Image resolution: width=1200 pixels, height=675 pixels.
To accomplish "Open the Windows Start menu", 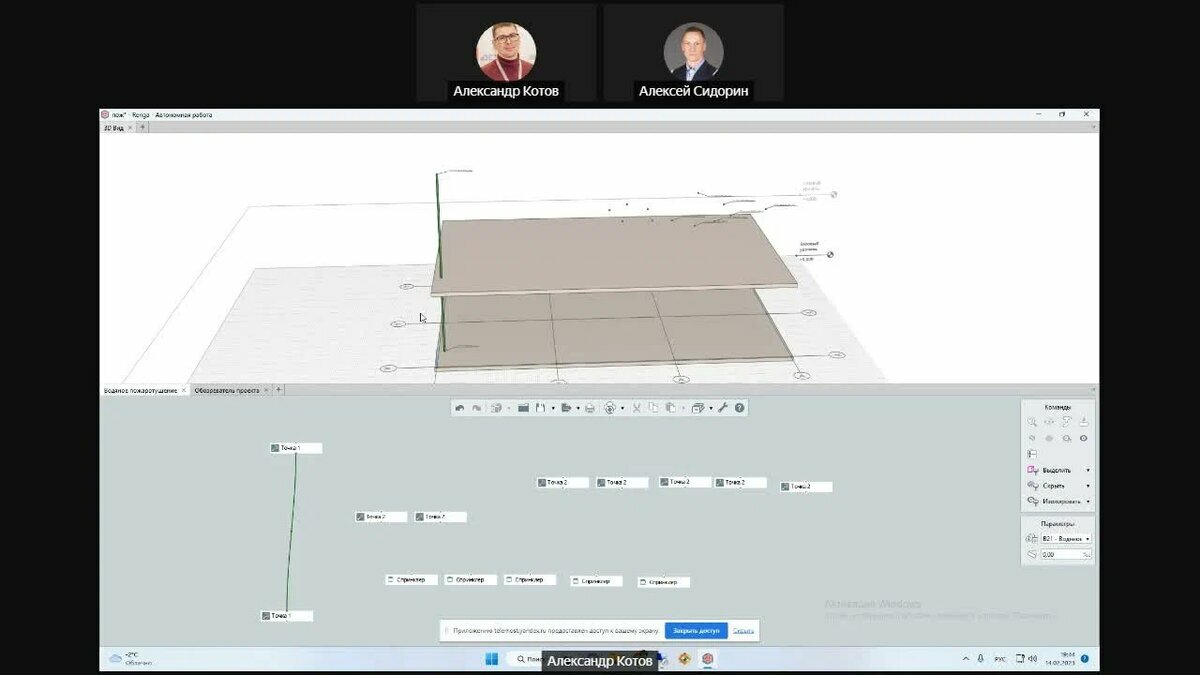I will click(x=491, y=659).
